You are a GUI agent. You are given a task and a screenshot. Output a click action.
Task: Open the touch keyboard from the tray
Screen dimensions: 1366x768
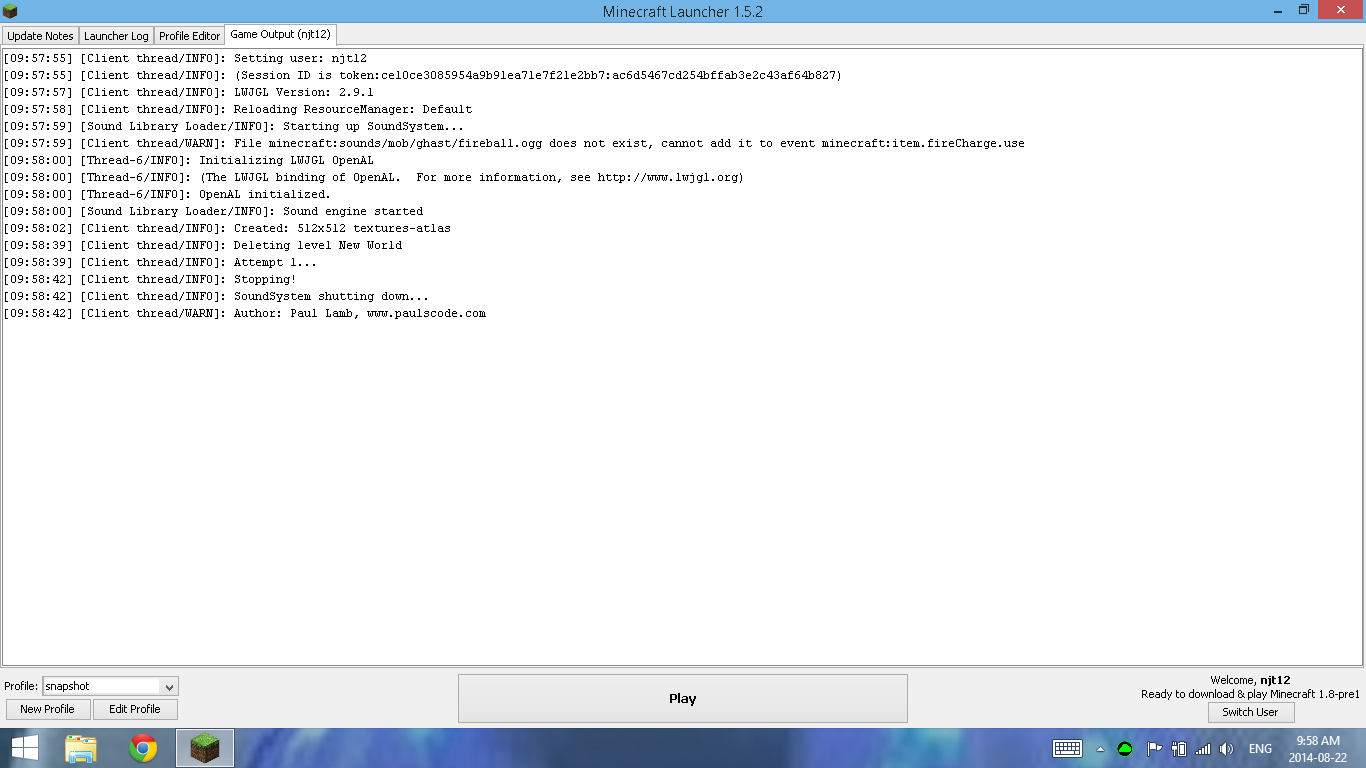(1067, 748)
